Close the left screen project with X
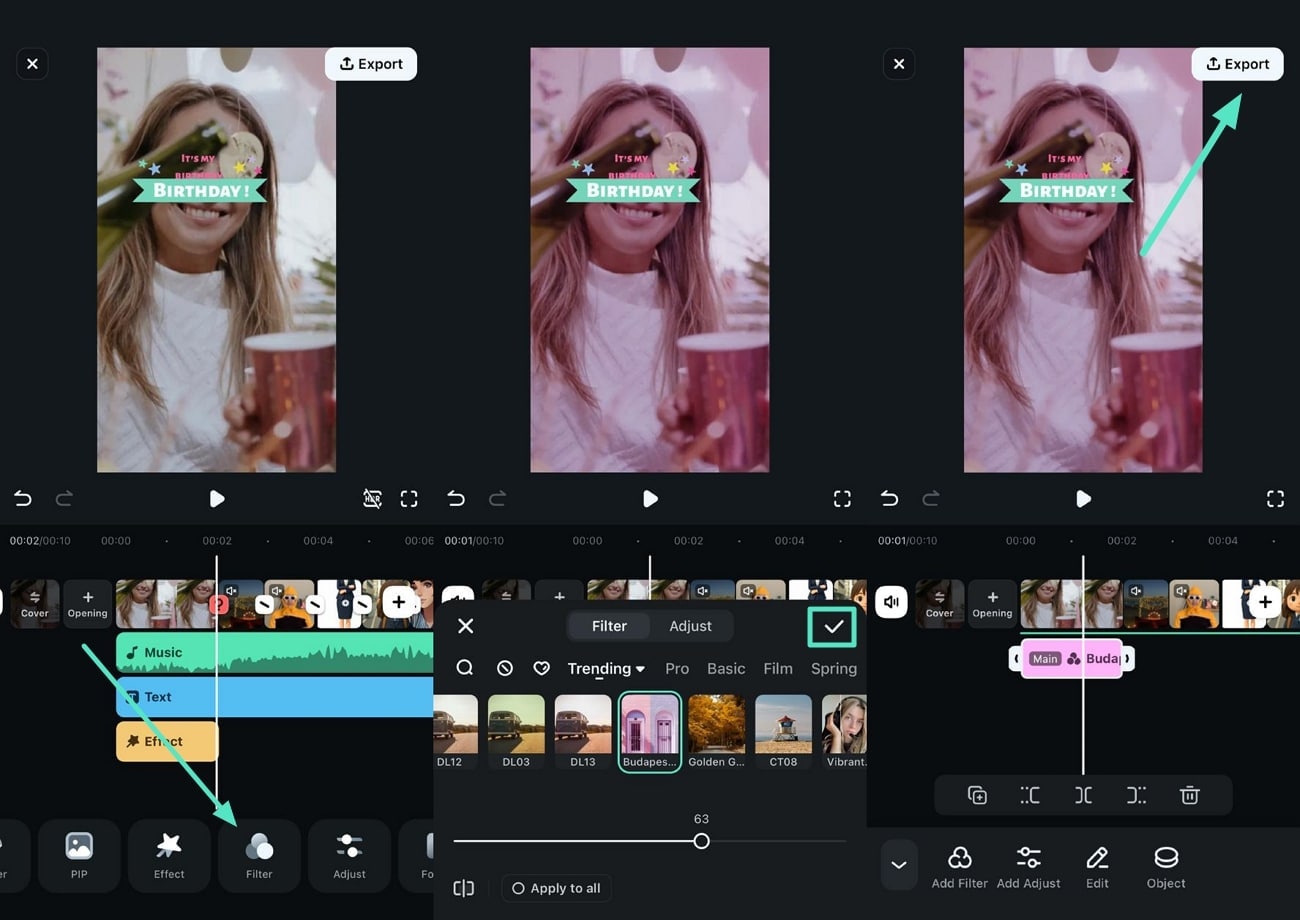This screenshot has width=1300, height=920. point(32,64)
